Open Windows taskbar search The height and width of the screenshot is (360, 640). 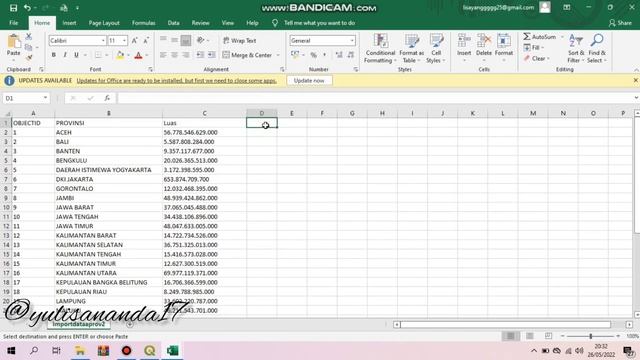pos(34,351)
